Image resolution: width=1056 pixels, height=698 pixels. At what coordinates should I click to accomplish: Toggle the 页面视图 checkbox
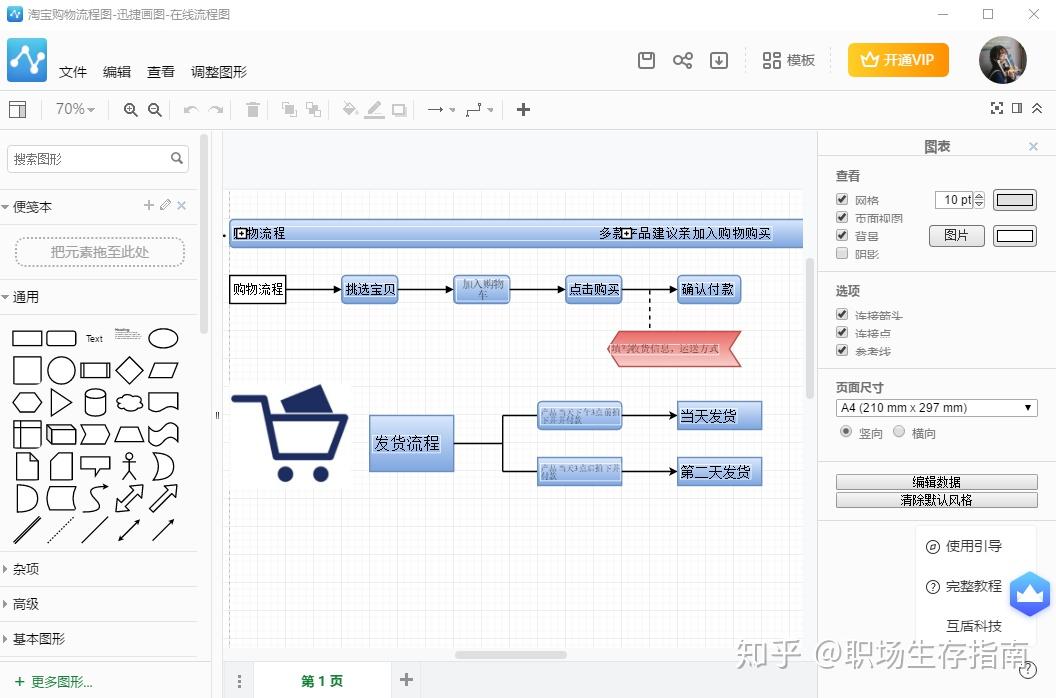pyautogui.click(x=842, y=218)
